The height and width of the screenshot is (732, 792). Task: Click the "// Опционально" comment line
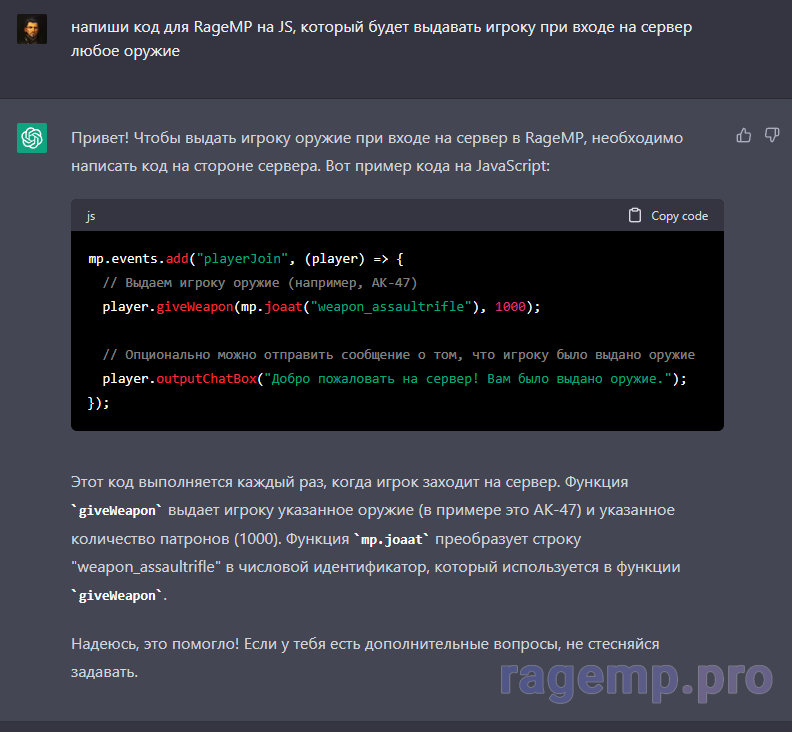pos(398,355)
